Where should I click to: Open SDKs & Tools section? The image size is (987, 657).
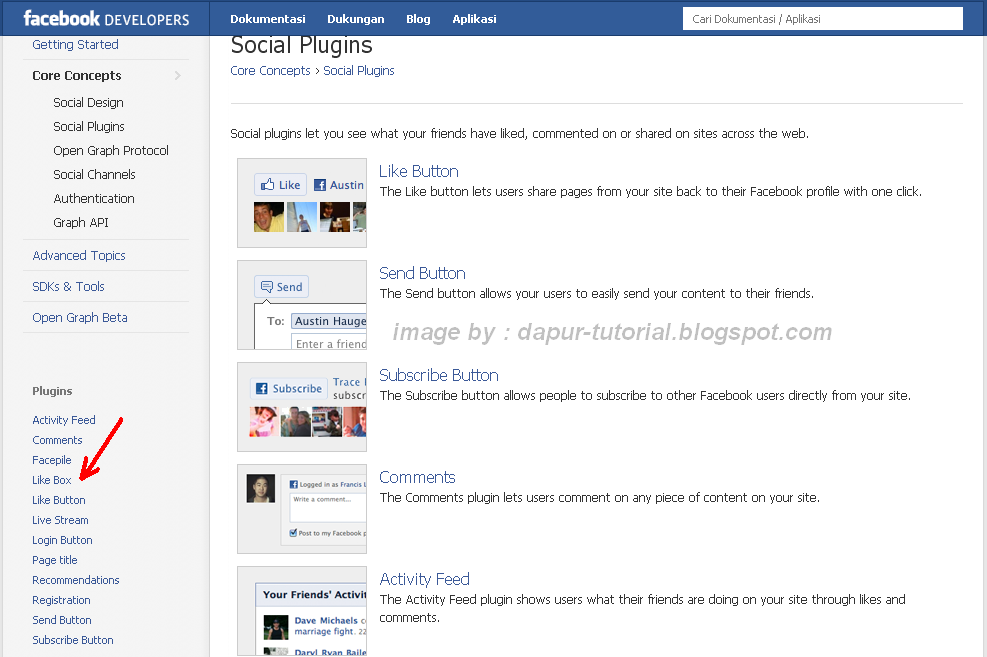click(x=68, y=286)
